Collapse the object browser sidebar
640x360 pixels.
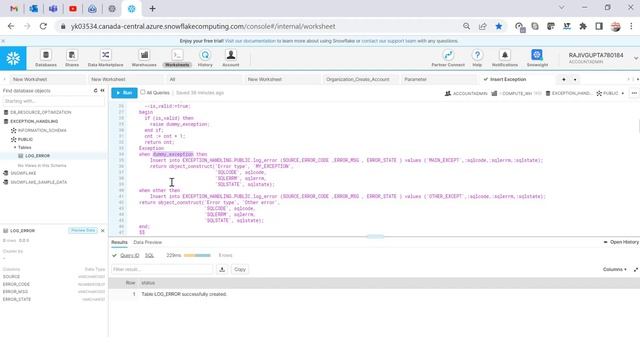[x=102, y=91]
